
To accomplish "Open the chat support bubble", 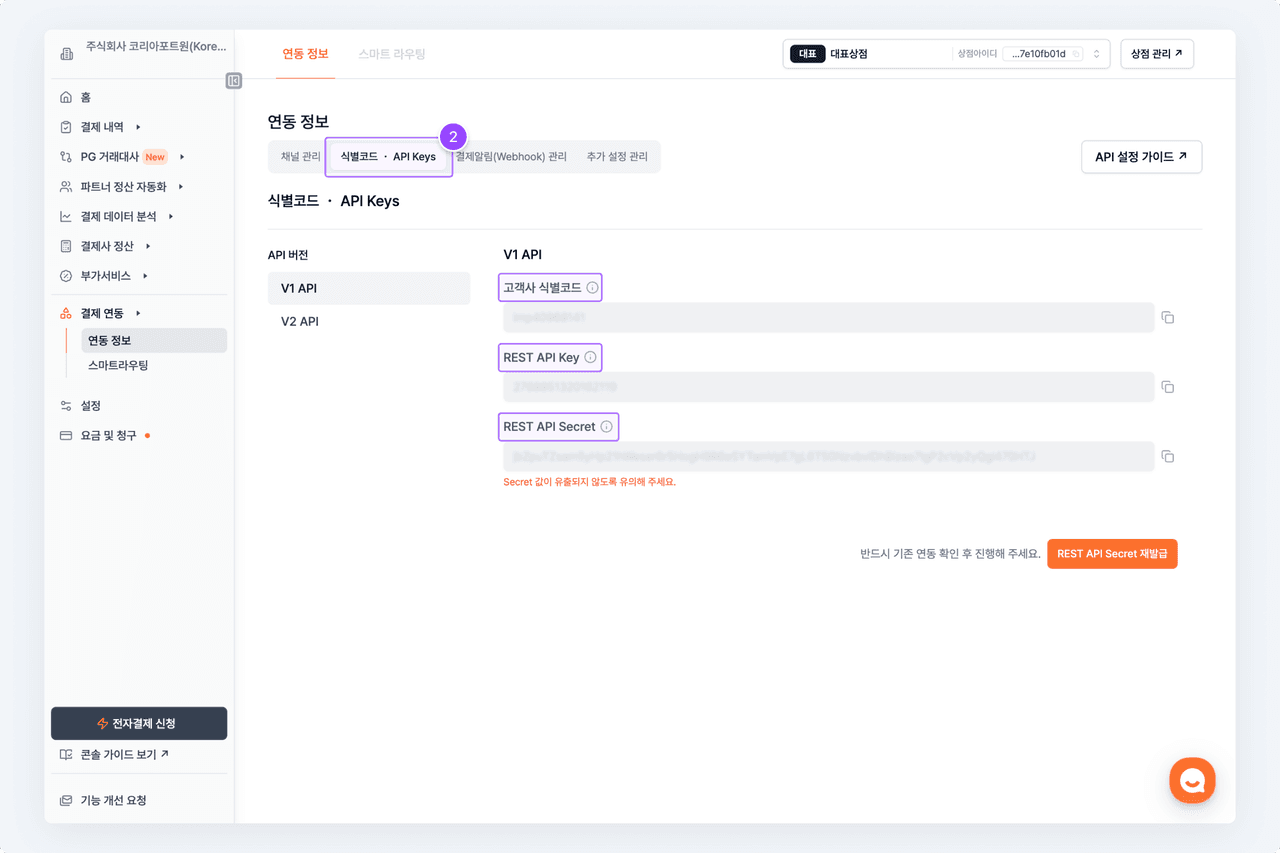I will pos(1192,781).
